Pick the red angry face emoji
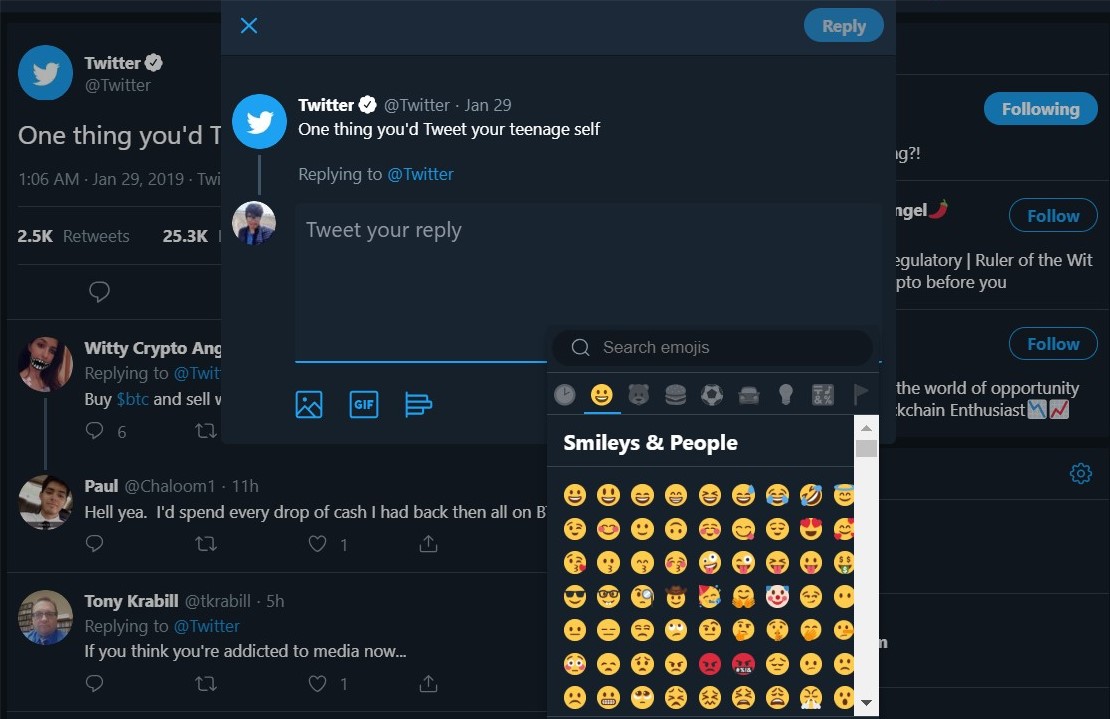 (709, 663)
